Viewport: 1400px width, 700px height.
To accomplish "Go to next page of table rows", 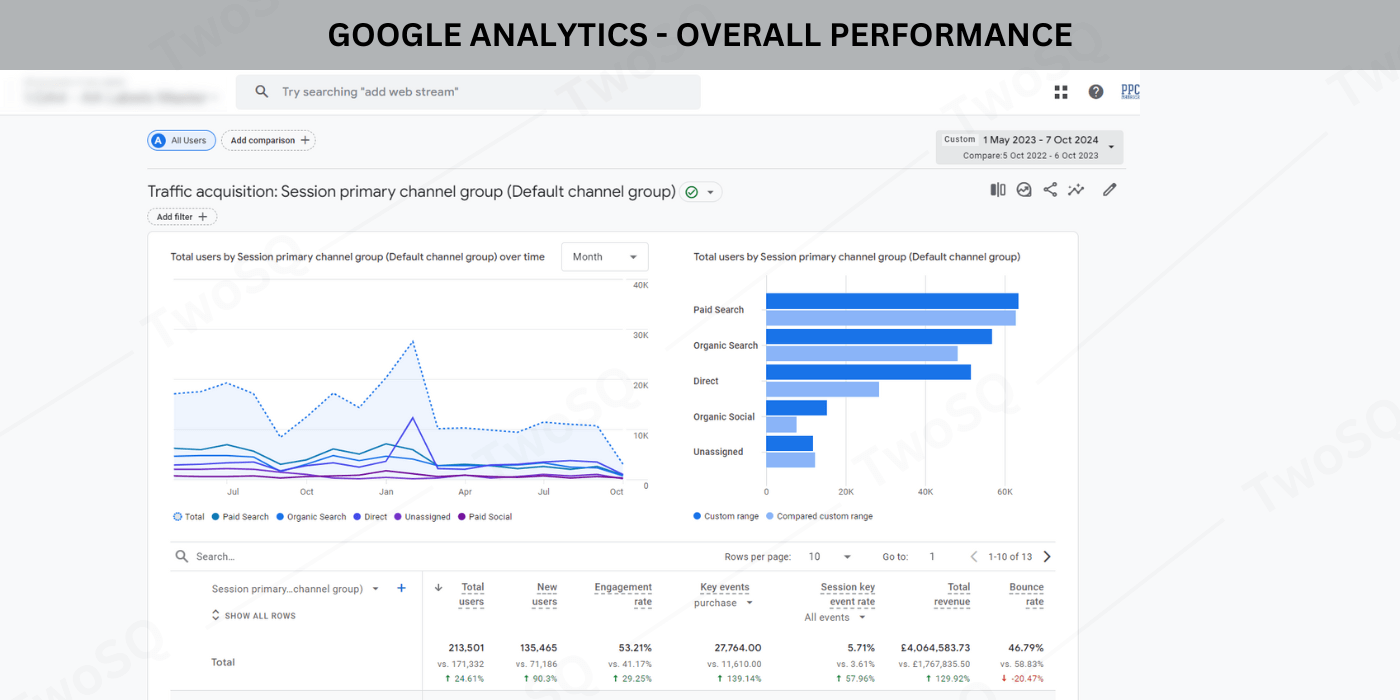I will (x=1047, y=557).
